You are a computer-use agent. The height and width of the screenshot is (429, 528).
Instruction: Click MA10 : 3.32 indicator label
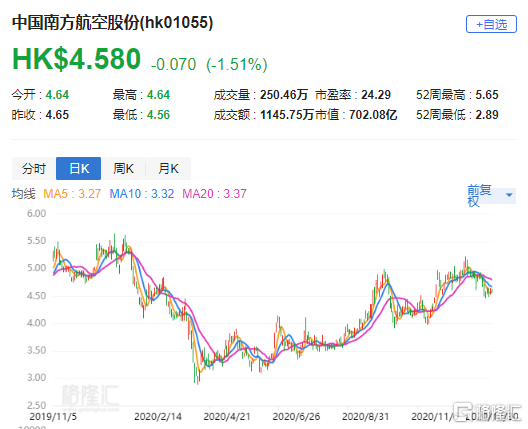(142, 194)
